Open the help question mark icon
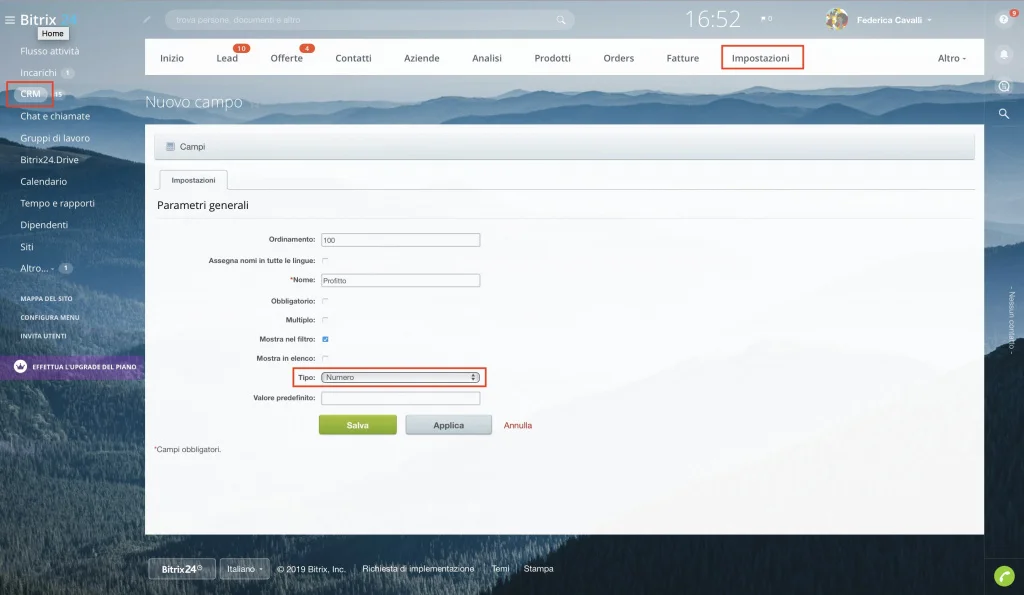The height and width of the screenshot is (595, 1024). pyautogui.click(x=1004, y=20)
